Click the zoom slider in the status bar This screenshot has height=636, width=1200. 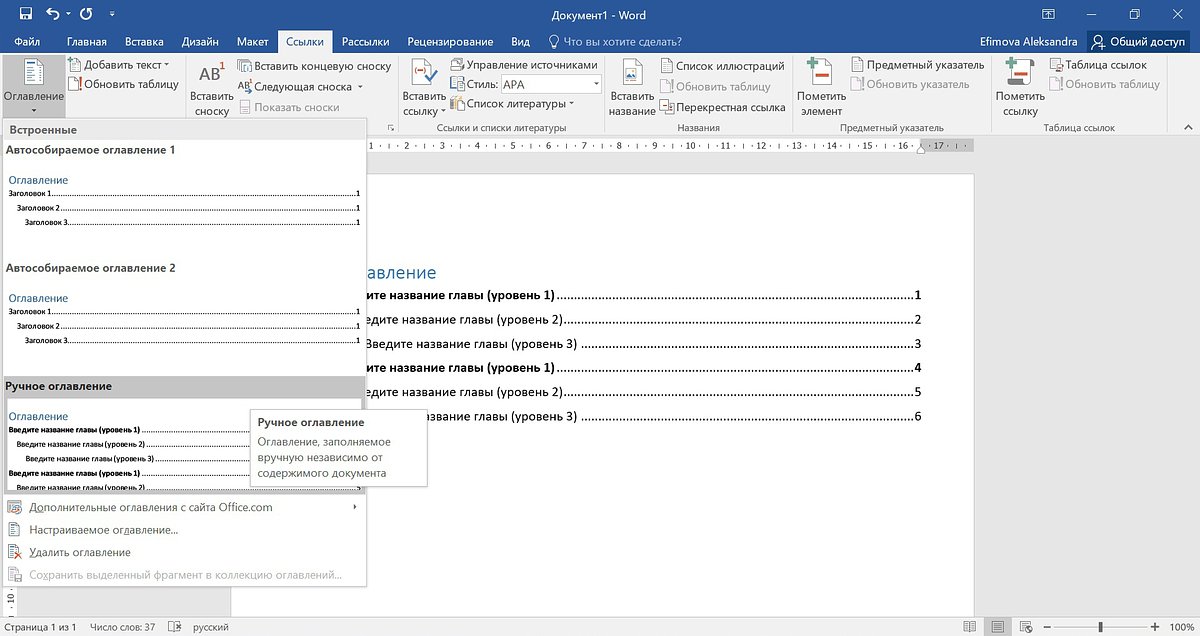[x=1100, y=627]
